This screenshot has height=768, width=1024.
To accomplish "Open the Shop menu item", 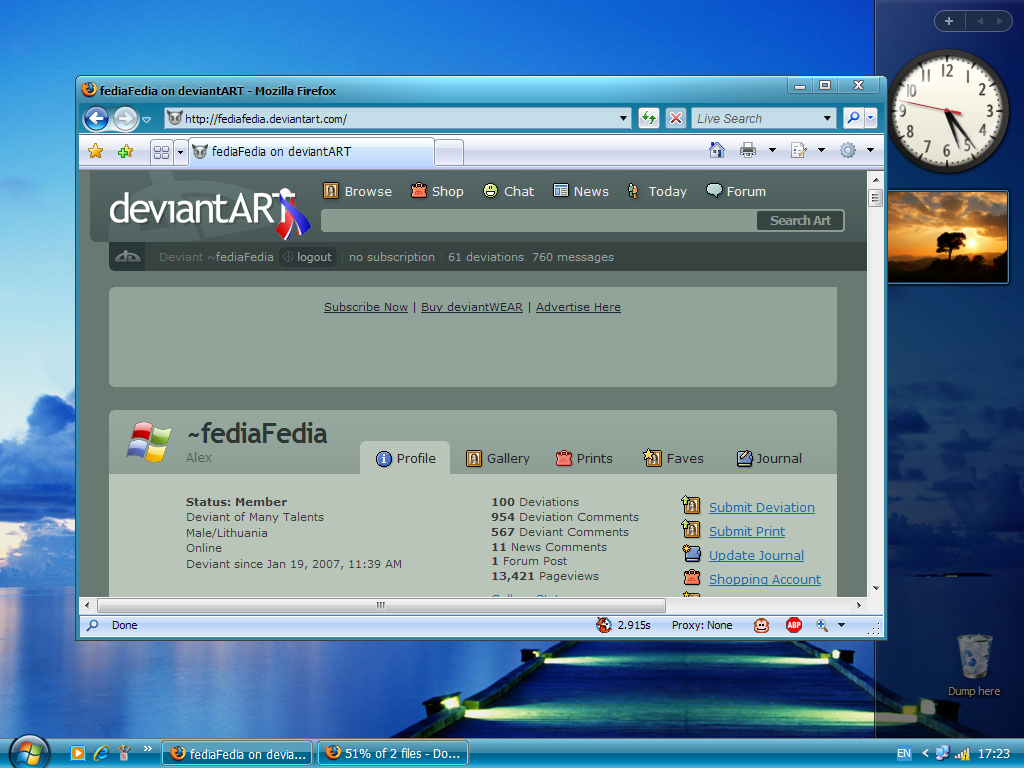I will click(x=437, y=191).
